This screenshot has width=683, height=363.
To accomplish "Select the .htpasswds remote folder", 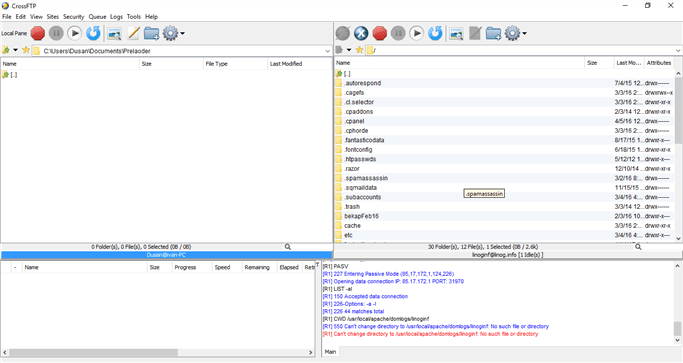I will coord(504,159).
